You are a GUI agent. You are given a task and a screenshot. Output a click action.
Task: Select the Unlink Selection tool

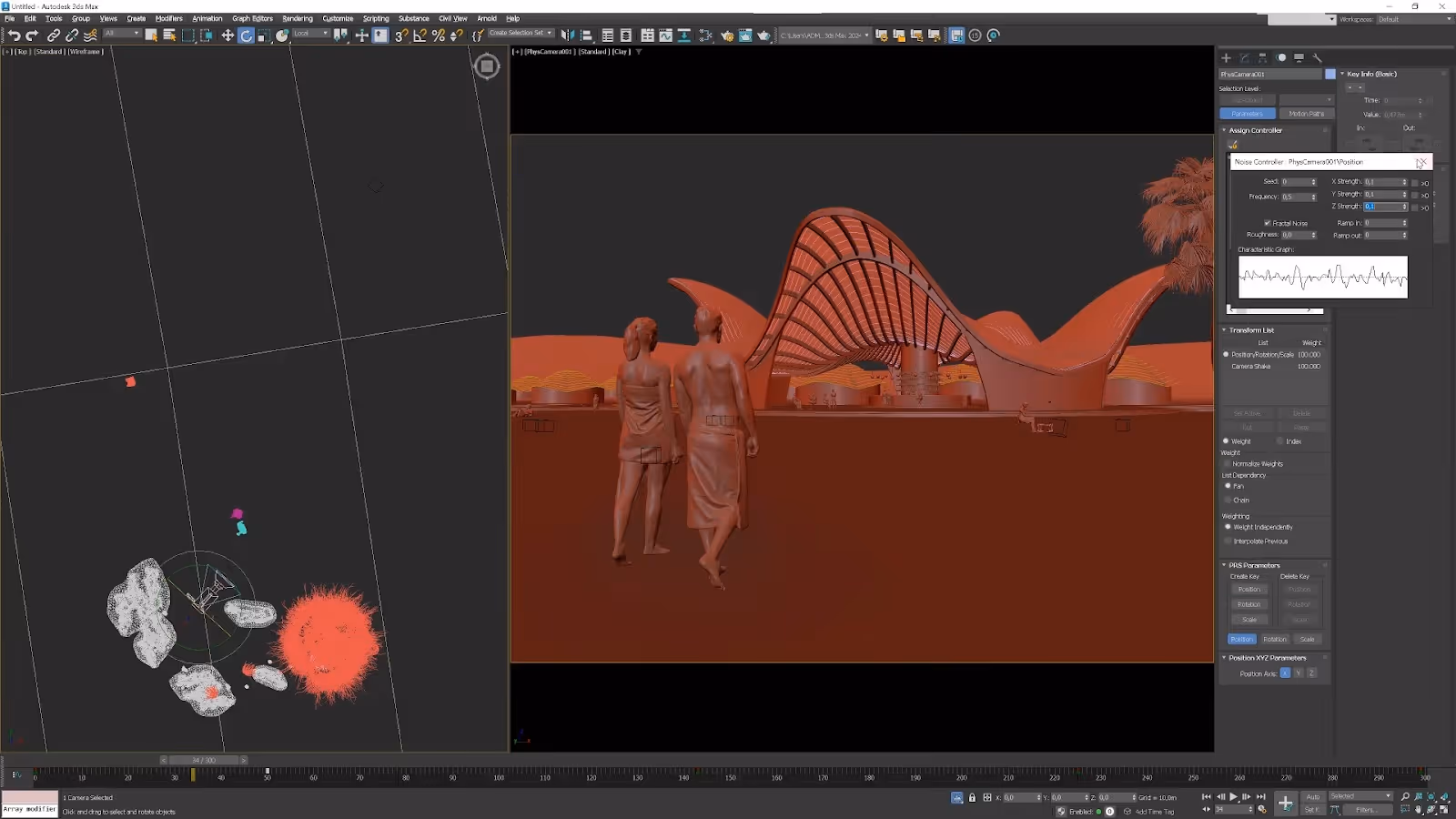[x=72, y=35]
